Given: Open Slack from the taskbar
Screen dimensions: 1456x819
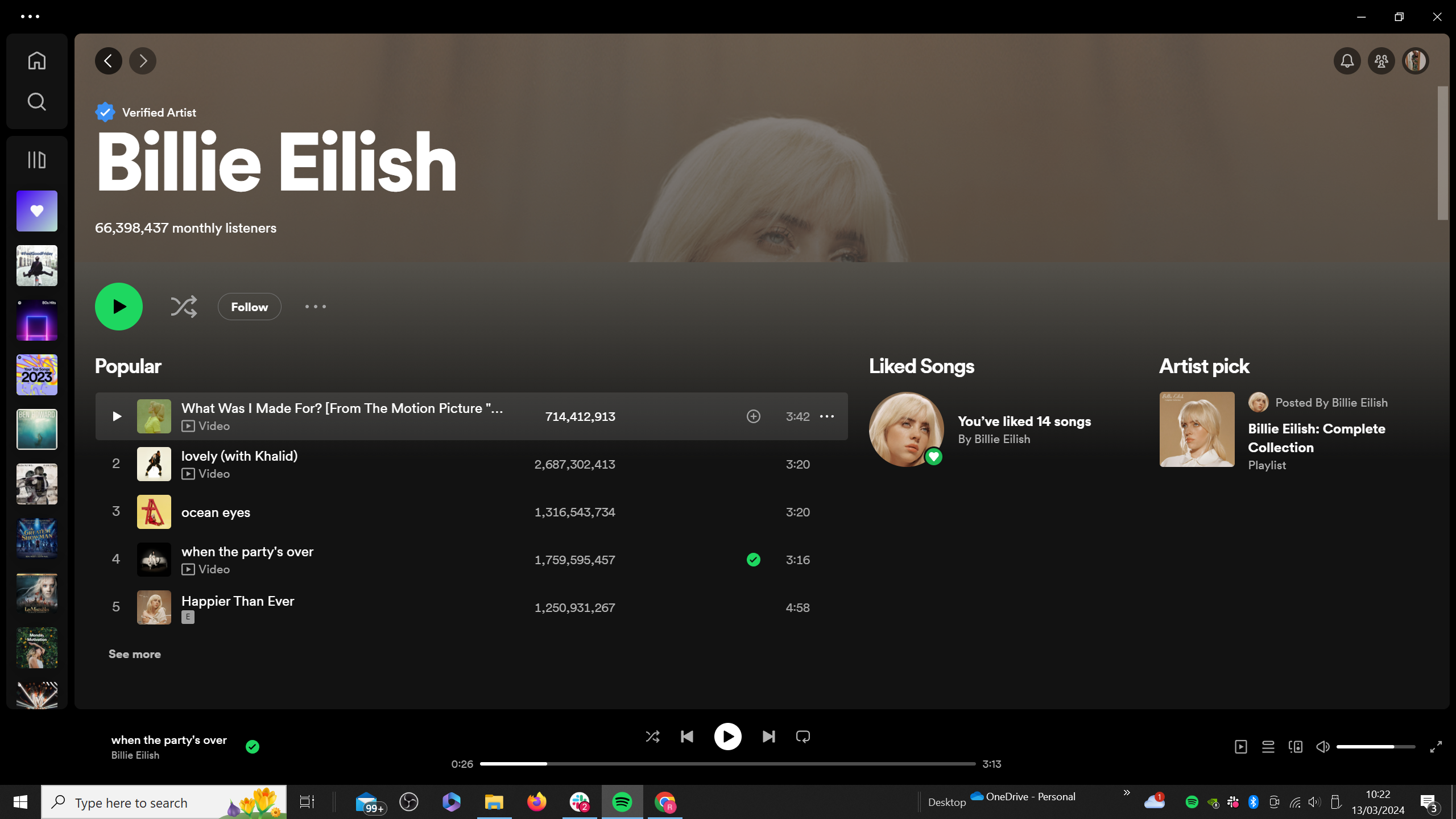Looking at the screenshot, I should point(580,802).
